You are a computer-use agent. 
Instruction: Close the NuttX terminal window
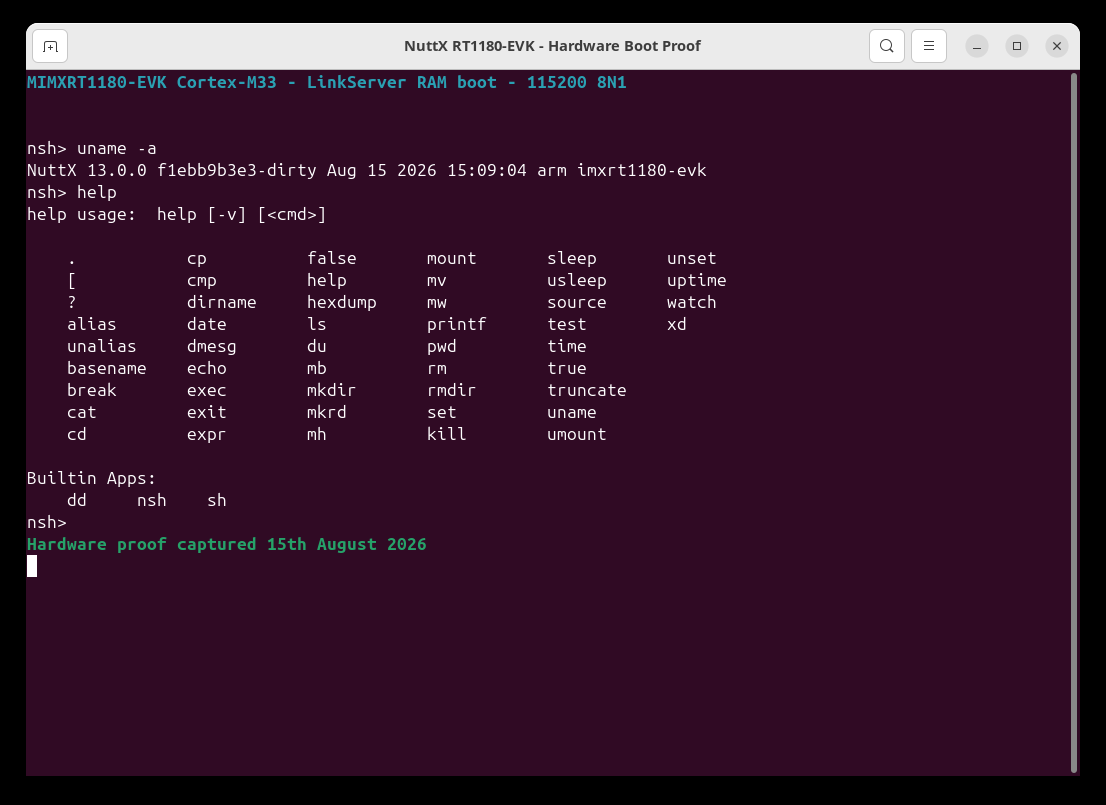1057,47
